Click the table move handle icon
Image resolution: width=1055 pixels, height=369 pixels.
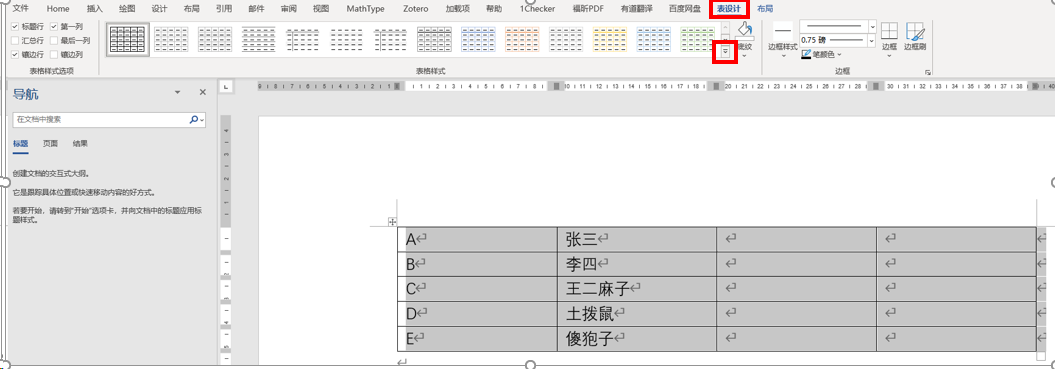tap(392, 222)
